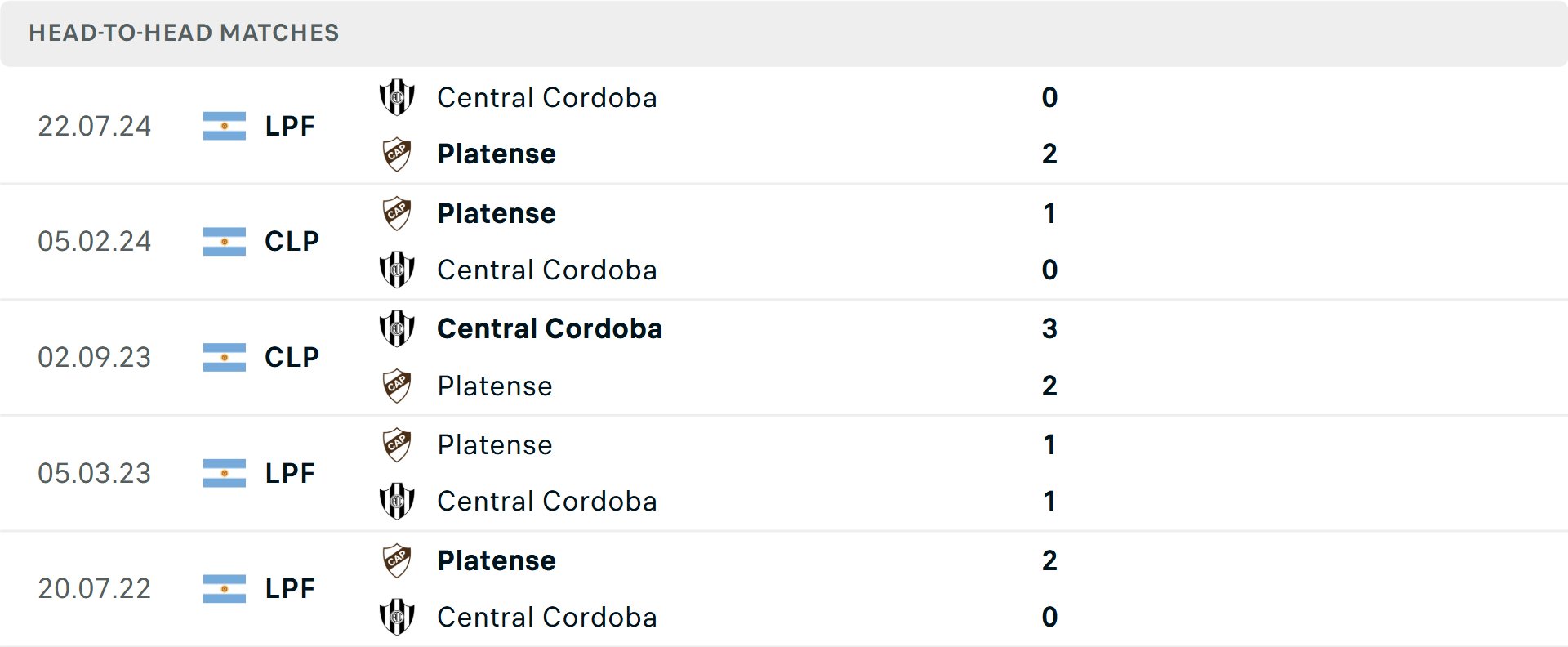Click the date 20.07.22 of the oldest match

coord(94,589)
